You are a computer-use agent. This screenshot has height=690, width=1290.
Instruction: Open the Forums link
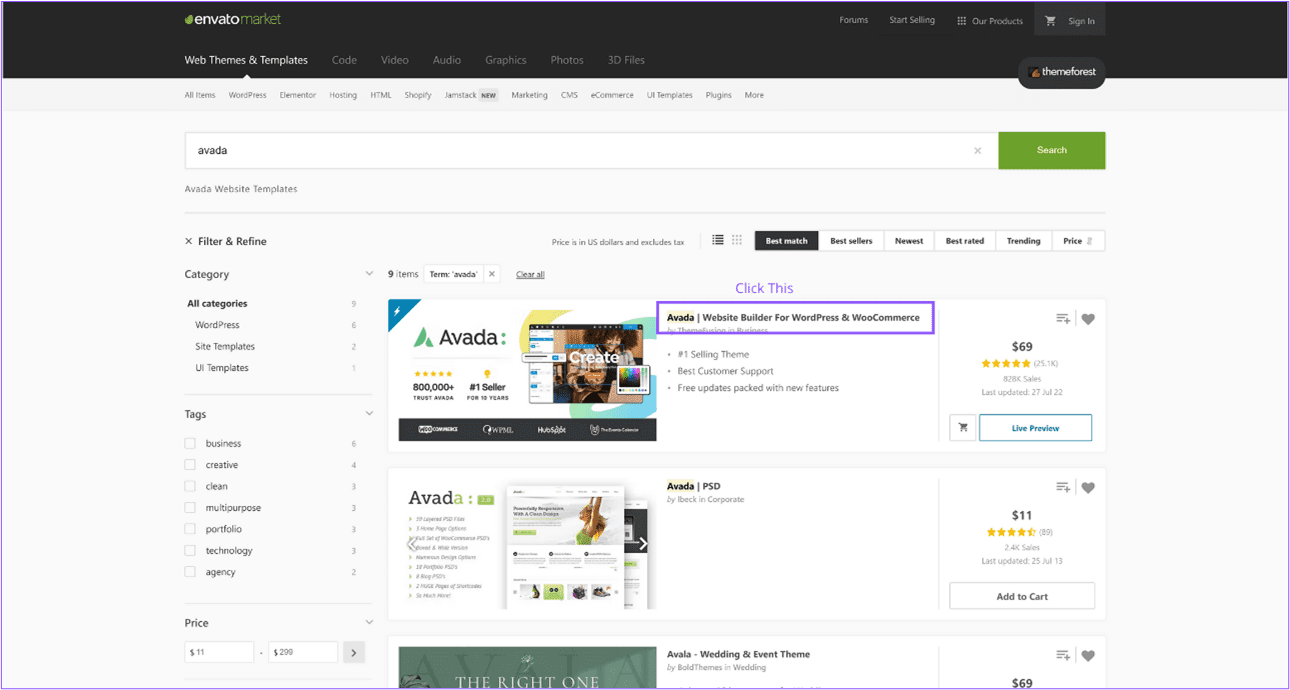854,20
